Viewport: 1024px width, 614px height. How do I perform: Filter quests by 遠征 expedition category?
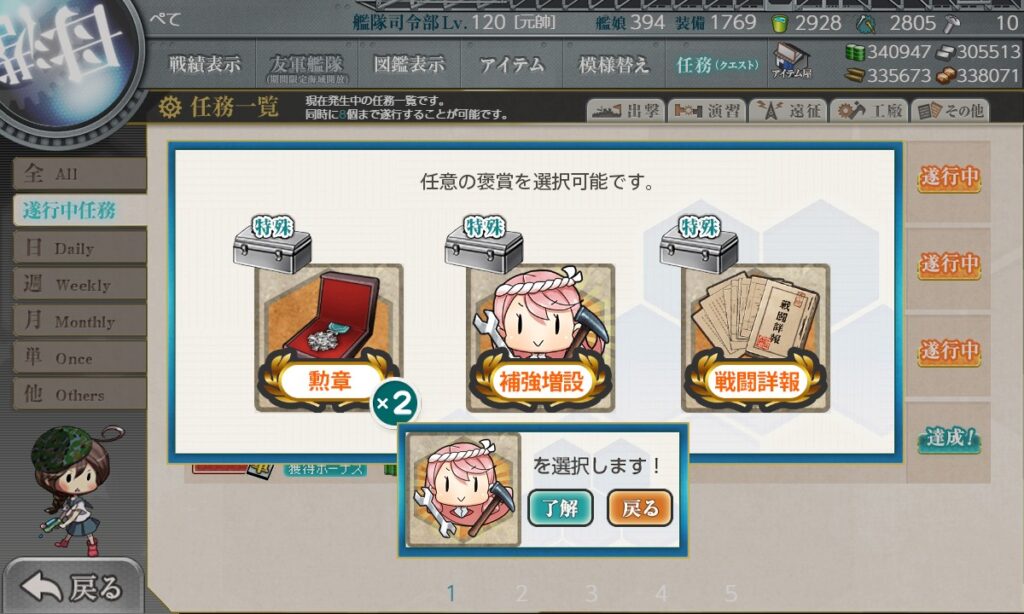click(788, 111)
